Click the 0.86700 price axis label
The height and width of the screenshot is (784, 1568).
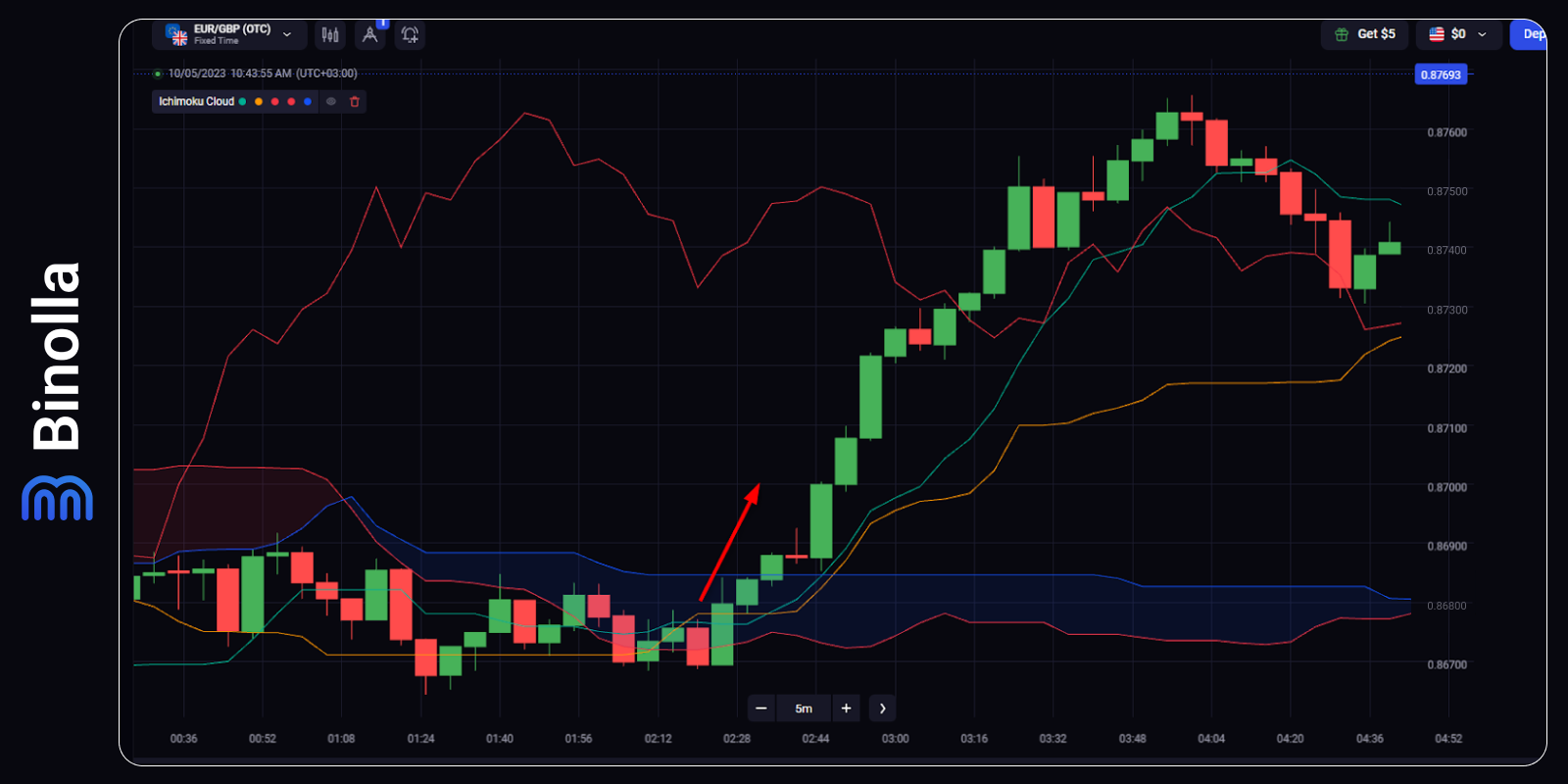(1447, 664)
